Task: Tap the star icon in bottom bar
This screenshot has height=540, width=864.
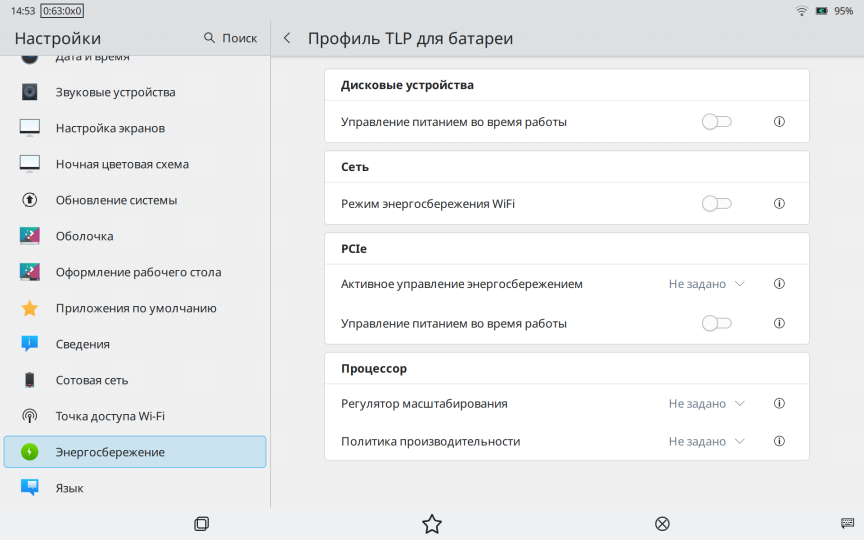Action: click(x=432, y=524)
